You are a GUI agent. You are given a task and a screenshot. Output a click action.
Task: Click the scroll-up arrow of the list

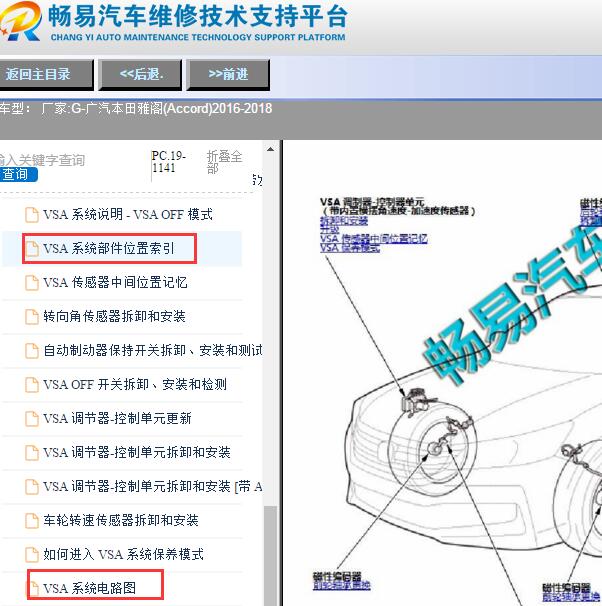[x=270, y=149]
